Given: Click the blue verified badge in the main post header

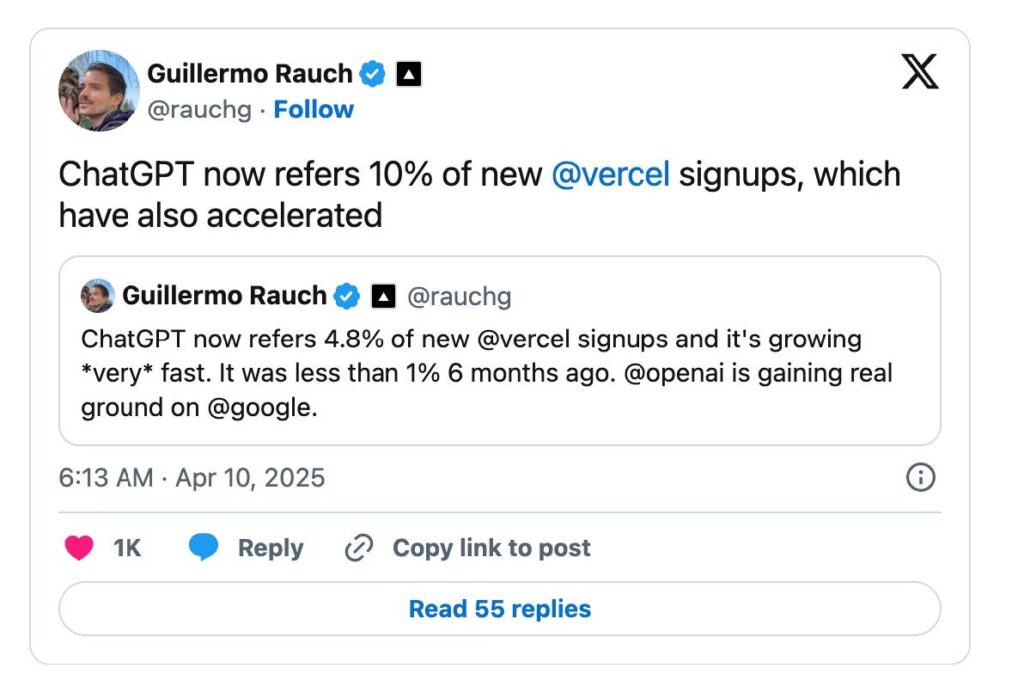Looking at the screenshot, I should click(373, 74).
